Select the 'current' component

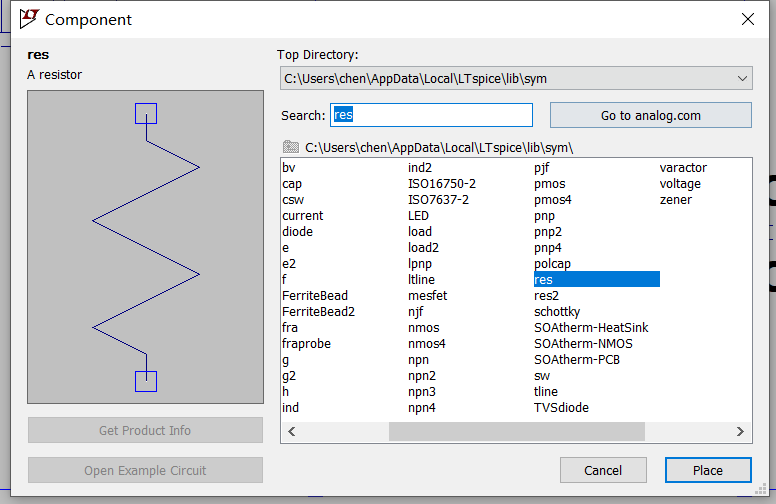pyautogui.click(x=302, y=216)
